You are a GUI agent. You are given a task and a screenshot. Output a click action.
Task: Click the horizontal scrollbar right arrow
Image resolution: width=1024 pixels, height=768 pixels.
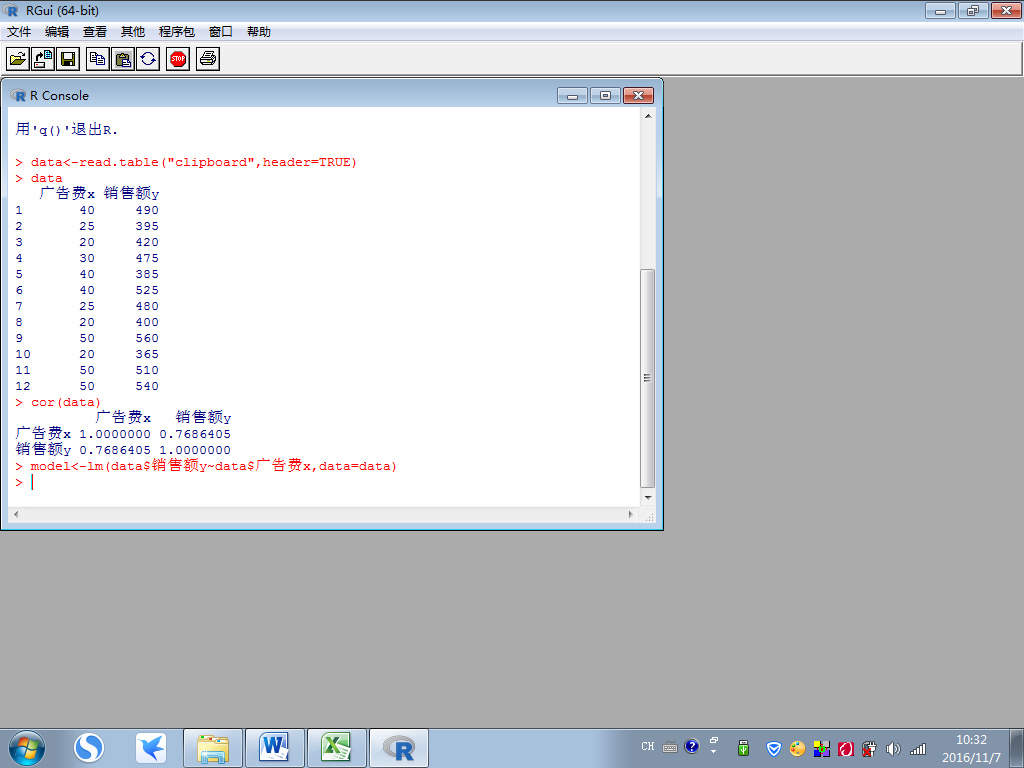(630, 515)
